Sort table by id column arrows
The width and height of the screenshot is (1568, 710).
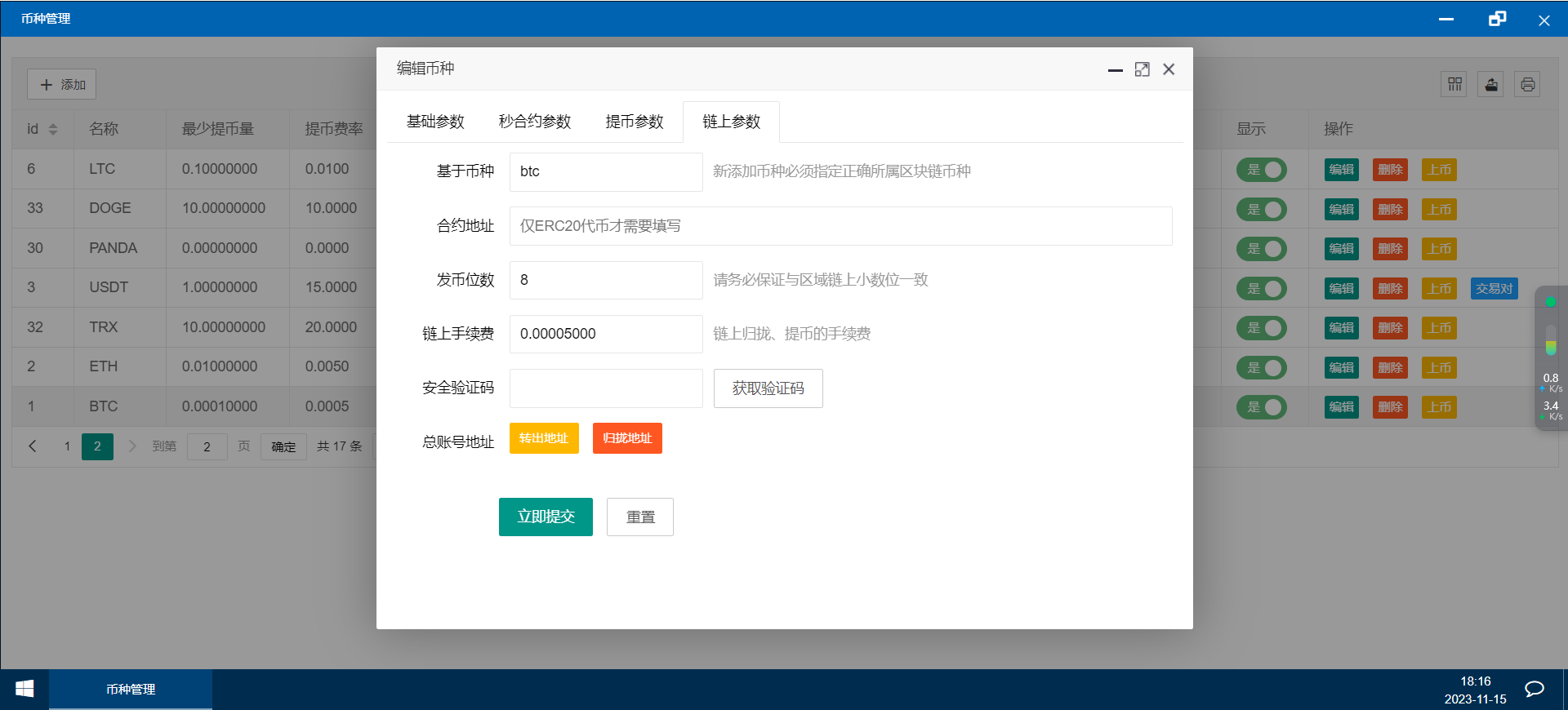pos(53,129)
